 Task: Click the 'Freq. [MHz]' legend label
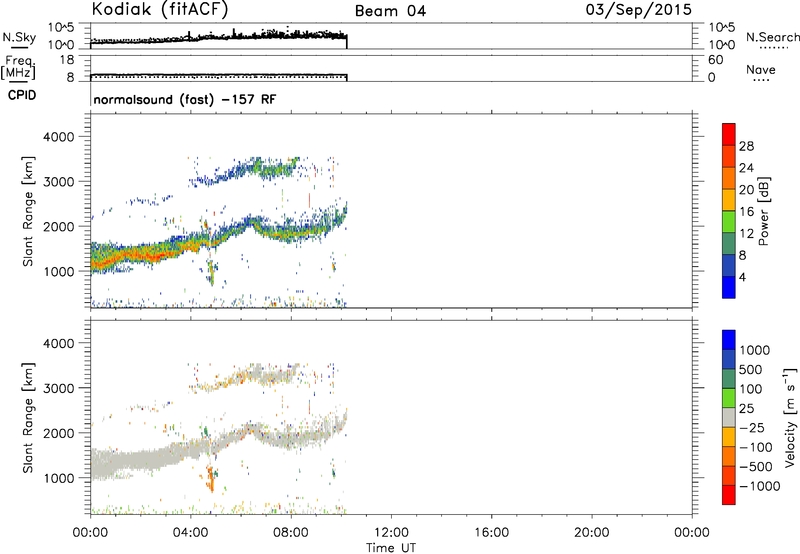(x=18, y=67)
